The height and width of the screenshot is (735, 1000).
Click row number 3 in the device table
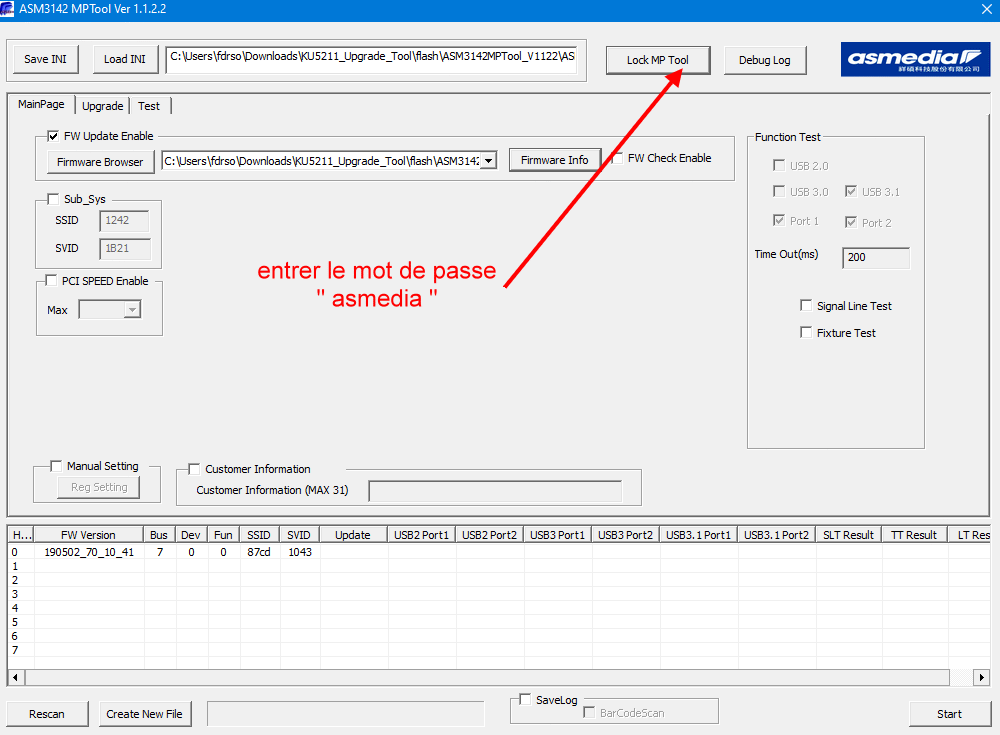pos(15,594)
